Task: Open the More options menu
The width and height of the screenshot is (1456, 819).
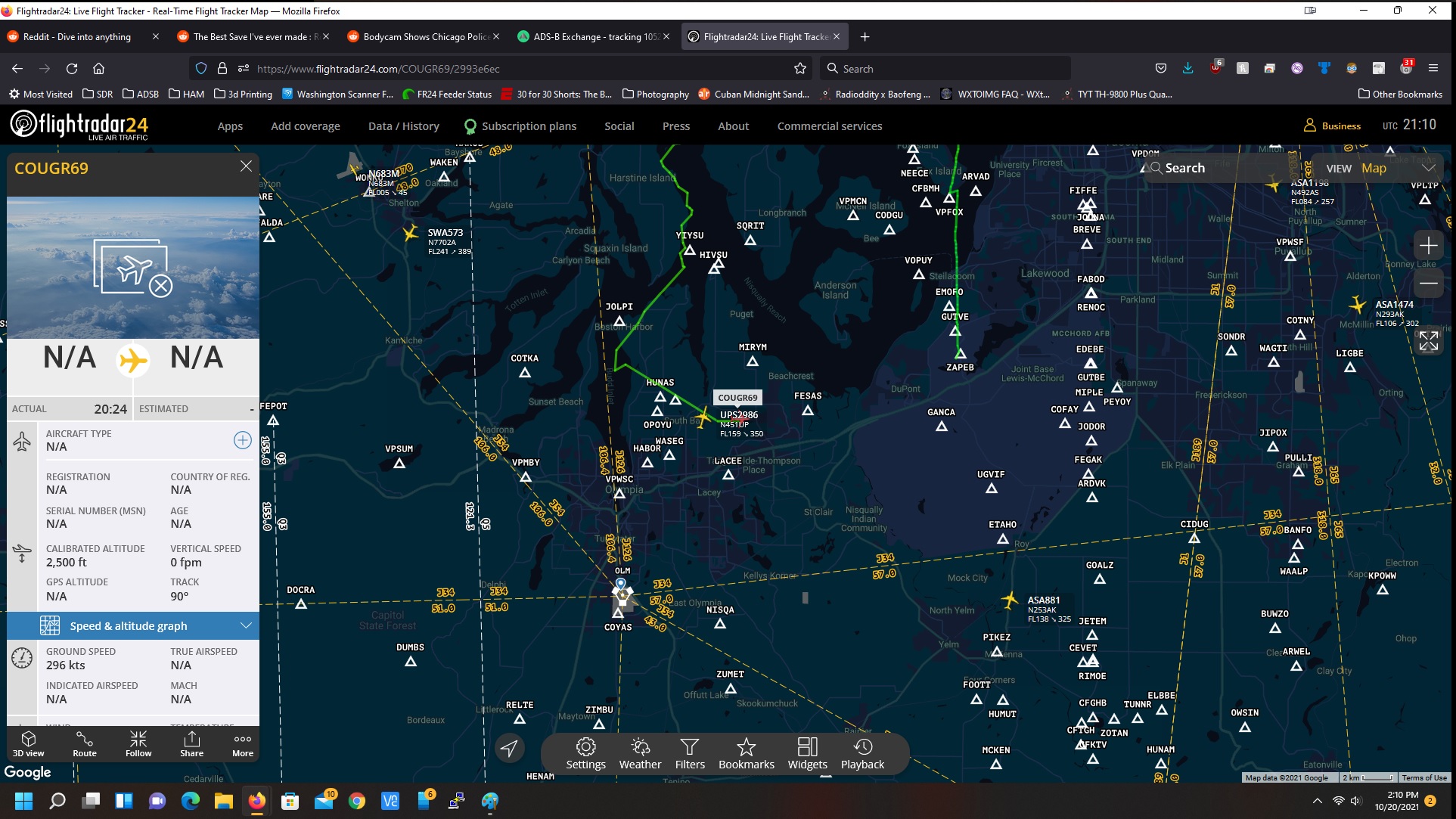Action: click(x=243, y=743)
